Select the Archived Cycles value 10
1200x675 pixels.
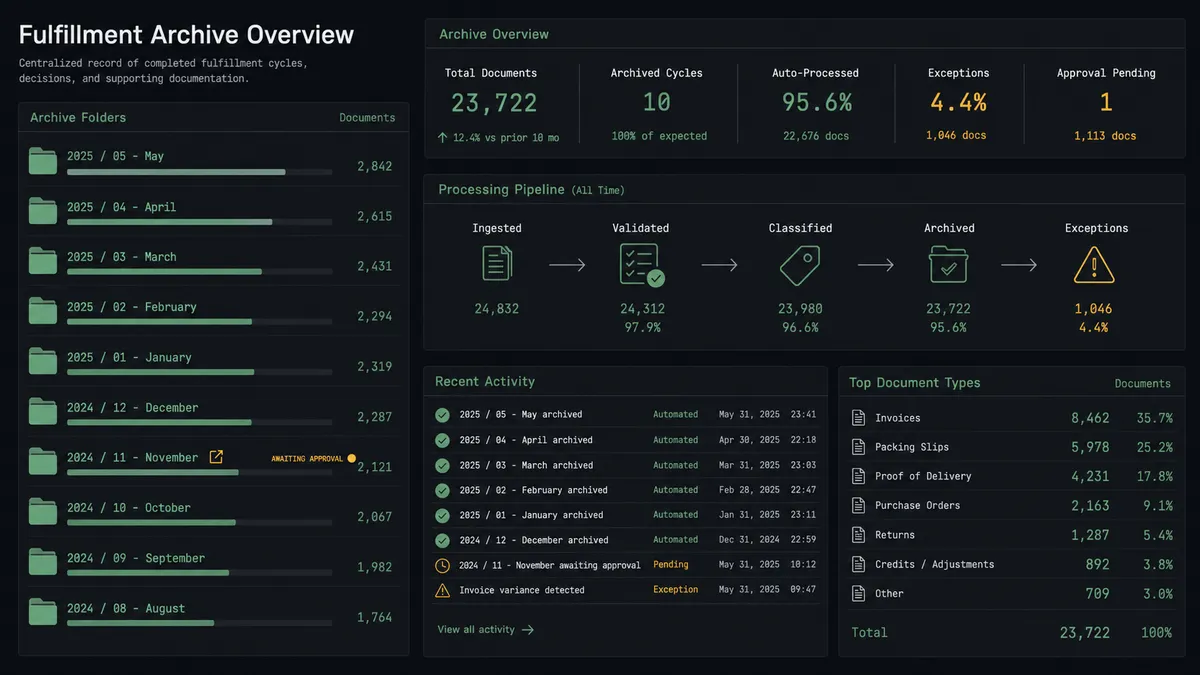pyautogui.click(x=657, y=102)
